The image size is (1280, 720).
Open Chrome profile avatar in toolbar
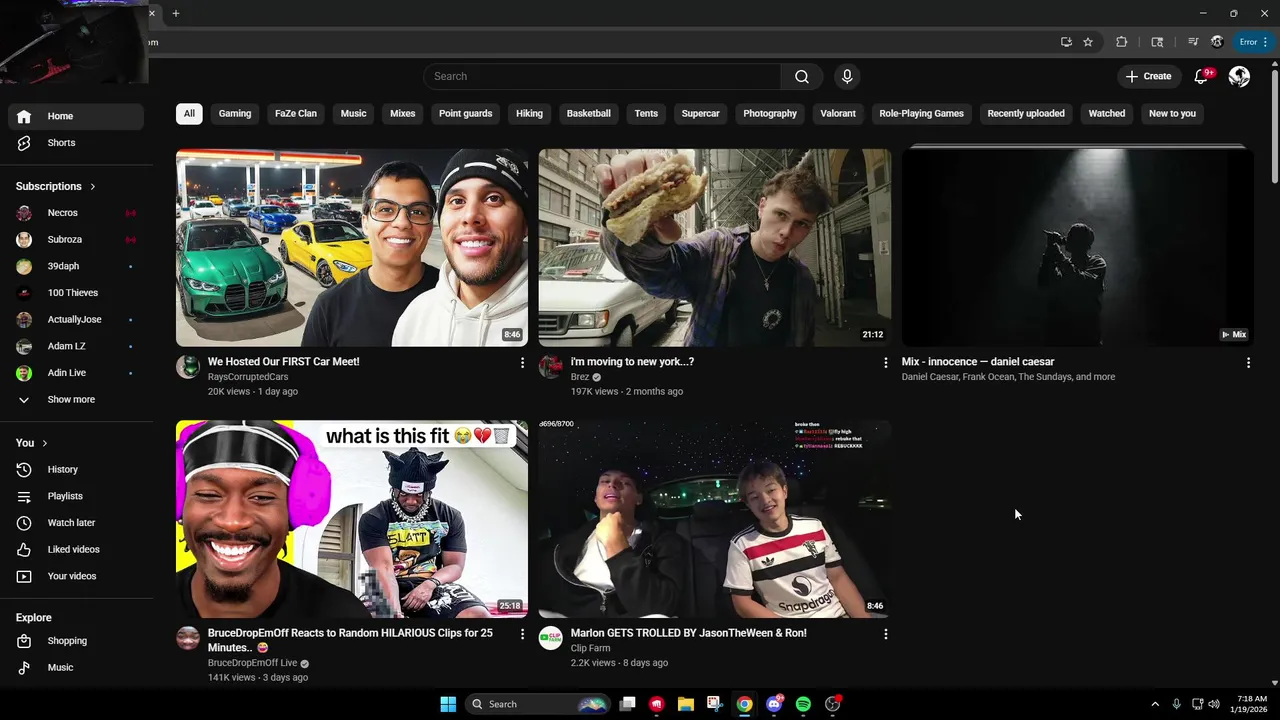pyautogui.click(x=1217, y=42)
